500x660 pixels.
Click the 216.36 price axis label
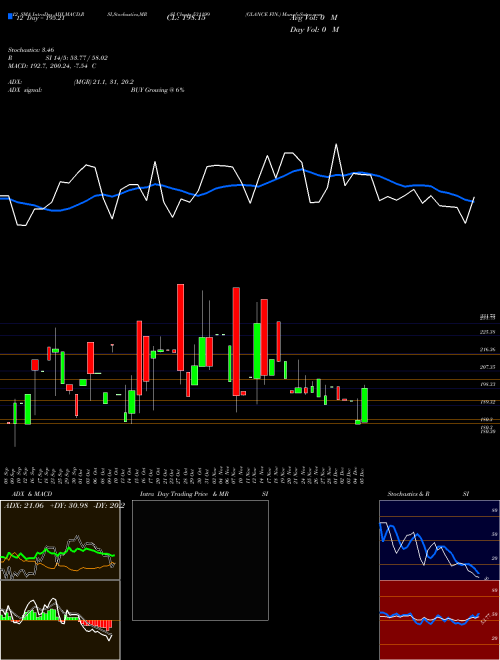488,350
